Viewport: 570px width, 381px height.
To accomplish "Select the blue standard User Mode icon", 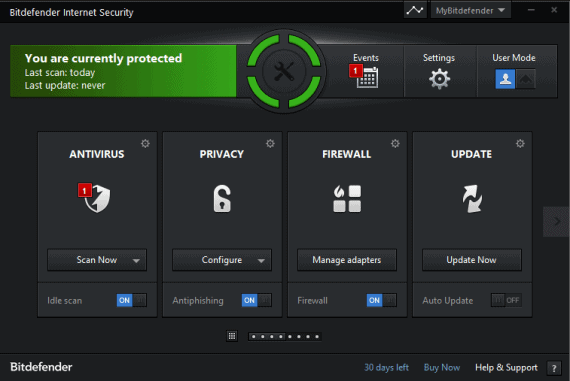I will [505, 79].
